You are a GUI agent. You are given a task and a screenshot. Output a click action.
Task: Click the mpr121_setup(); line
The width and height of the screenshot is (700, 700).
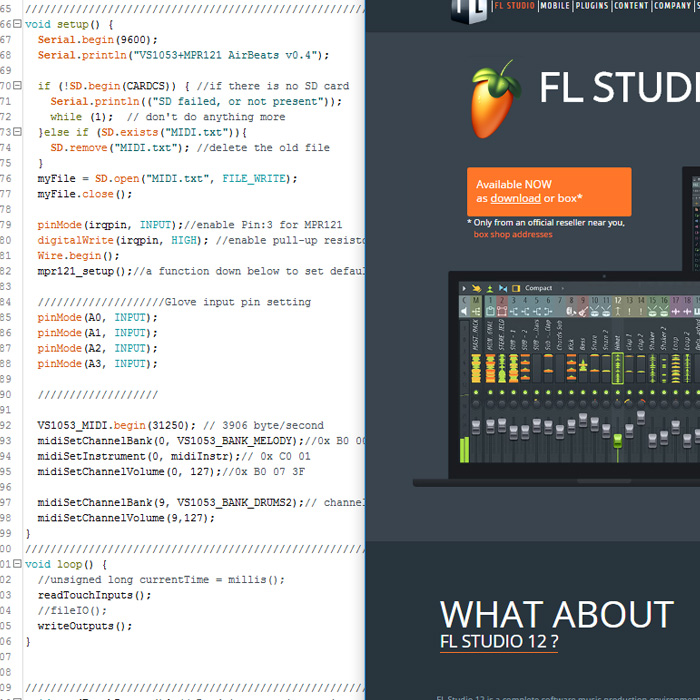pos(201,271)
